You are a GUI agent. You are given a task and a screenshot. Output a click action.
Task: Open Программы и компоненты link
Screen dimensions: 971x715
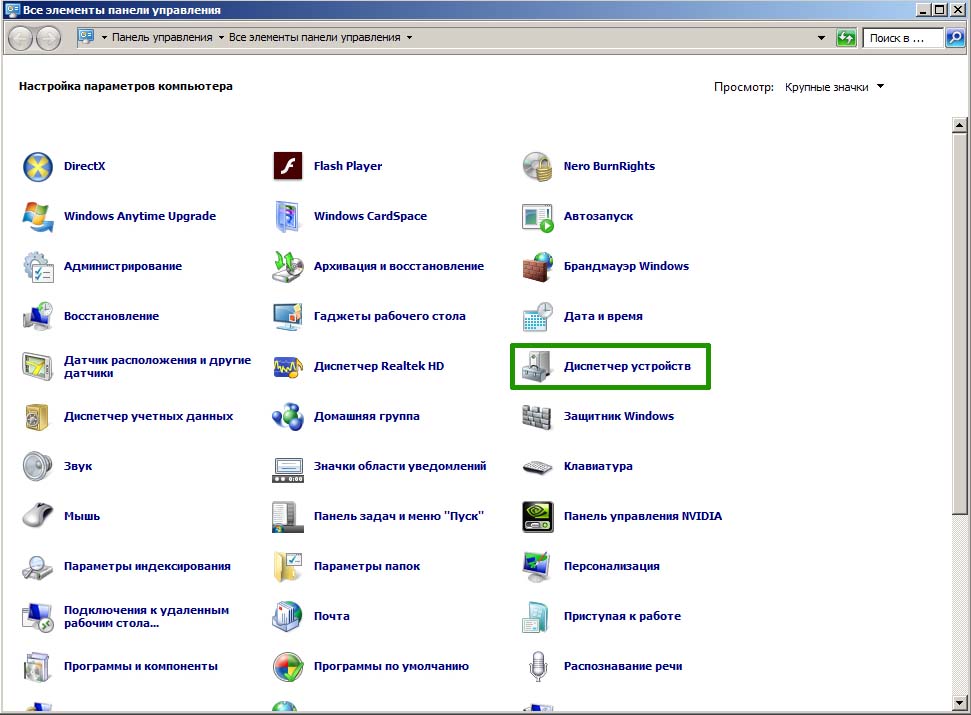click(141, 667)
